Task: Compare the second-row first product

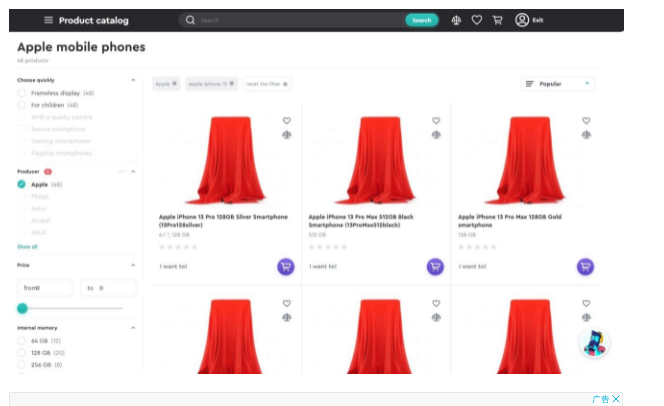Action: click(287, 317)
